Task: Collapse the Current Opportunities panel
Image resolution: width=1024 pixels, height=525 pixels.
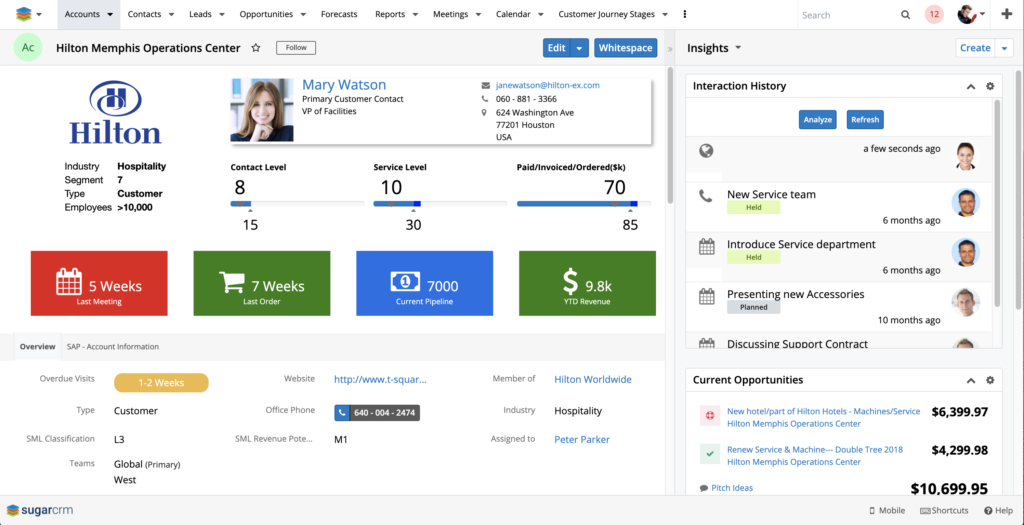Action: point(970,381)
